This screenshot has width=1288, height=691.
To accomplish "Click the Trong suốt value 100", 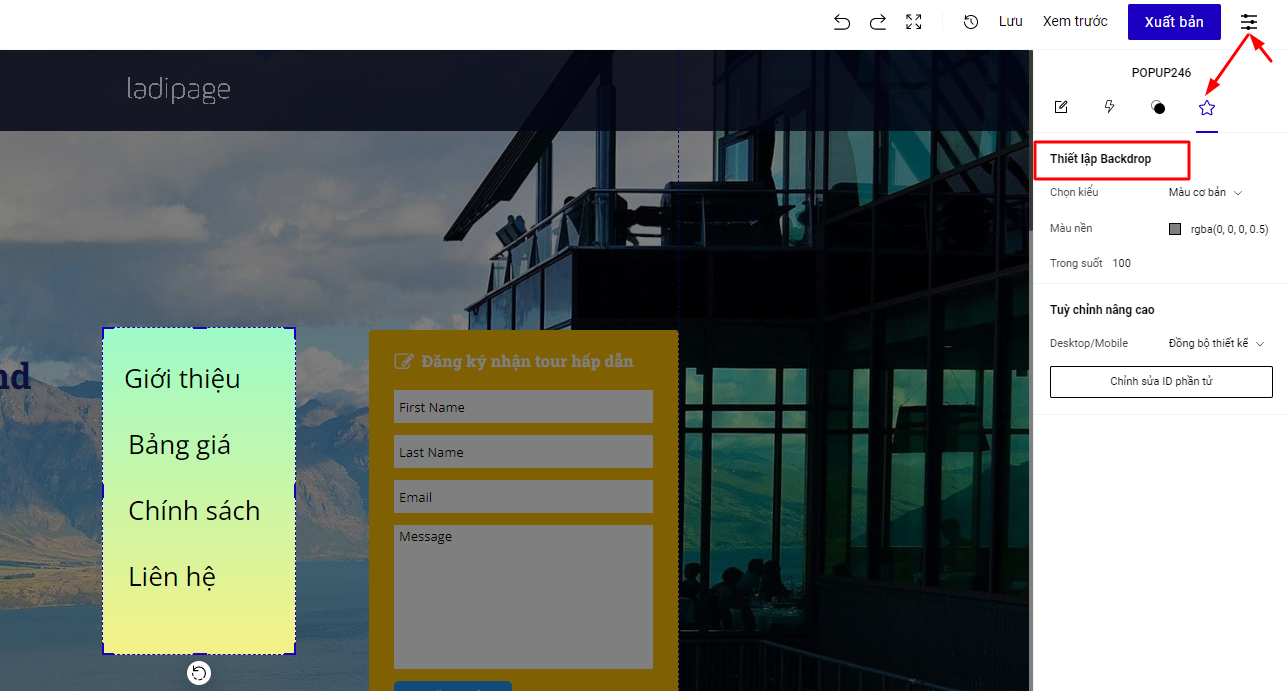I will point(1121,264).
